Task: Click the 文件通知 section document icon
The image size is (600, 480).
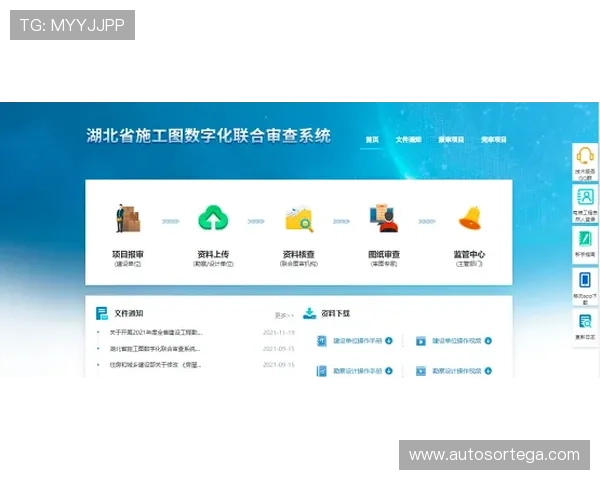Action: click(x=102, y=313)
